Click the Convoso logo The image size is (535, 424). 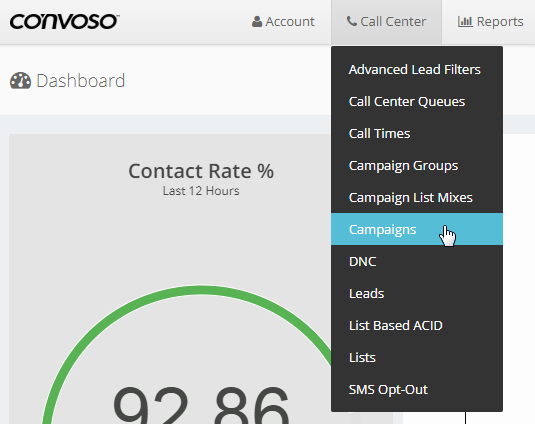click(64, 21)
